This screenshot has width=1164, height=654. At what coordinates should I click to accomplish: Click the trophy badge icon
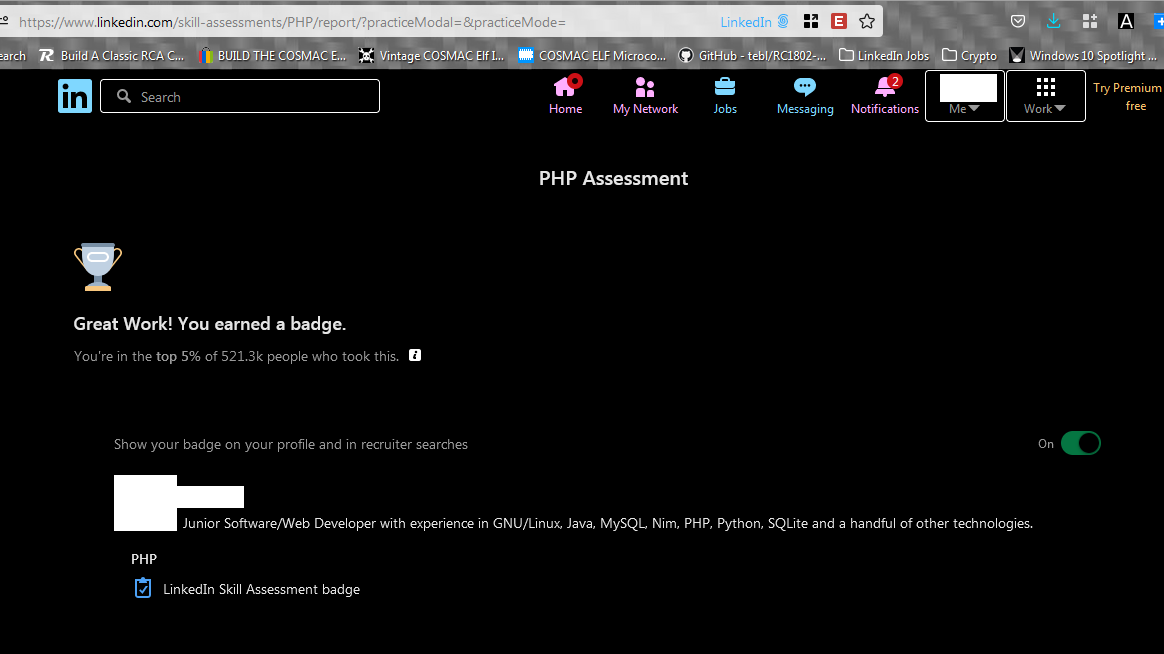coord(98,266)
